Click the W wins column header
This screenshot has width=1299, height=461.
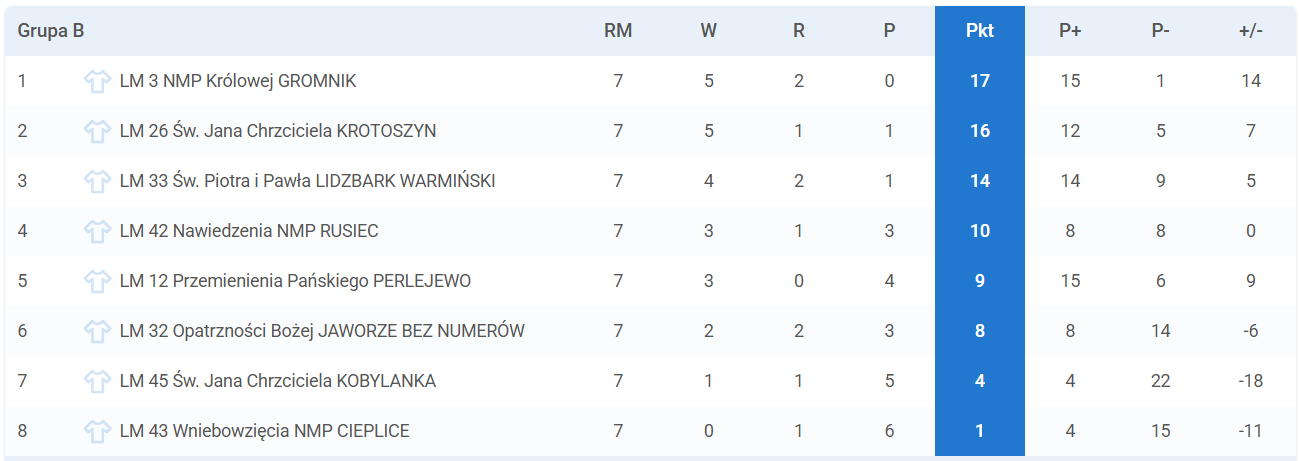click(x=709, y=31)
